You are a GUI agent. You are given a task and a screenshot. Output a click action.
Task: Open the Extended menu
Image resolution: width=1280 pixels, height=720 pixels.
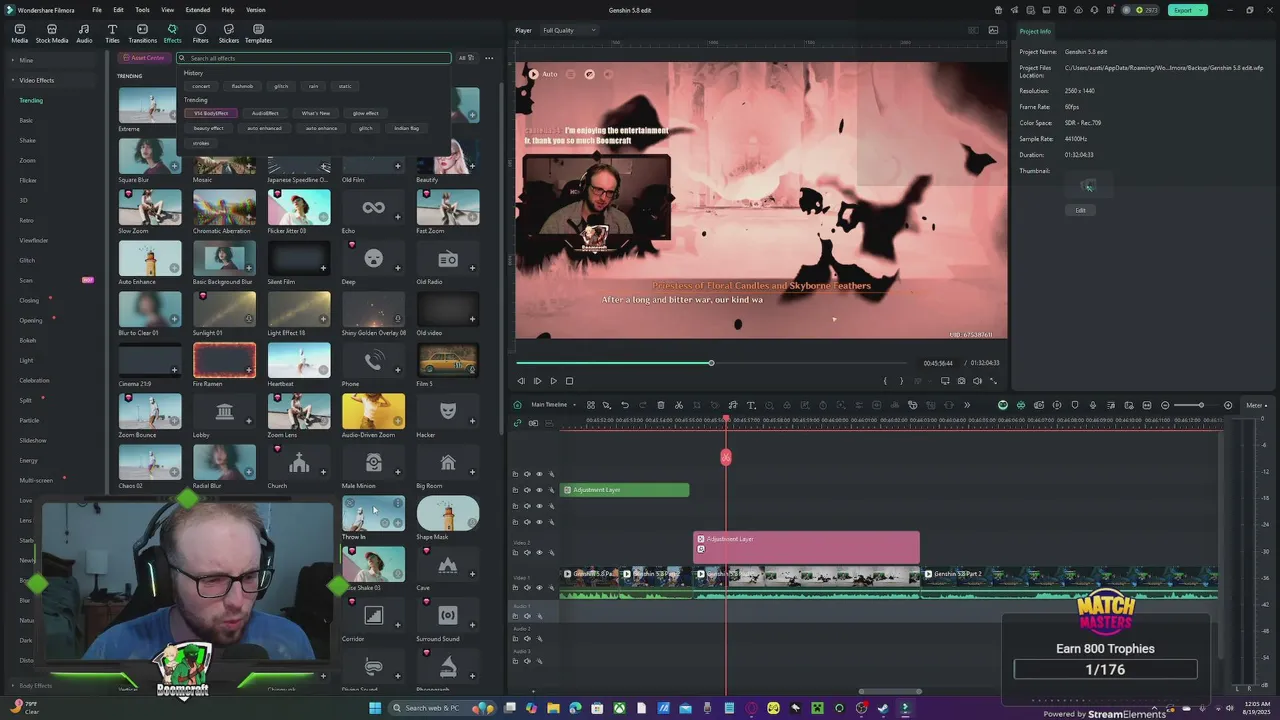[x=197, y=10]
